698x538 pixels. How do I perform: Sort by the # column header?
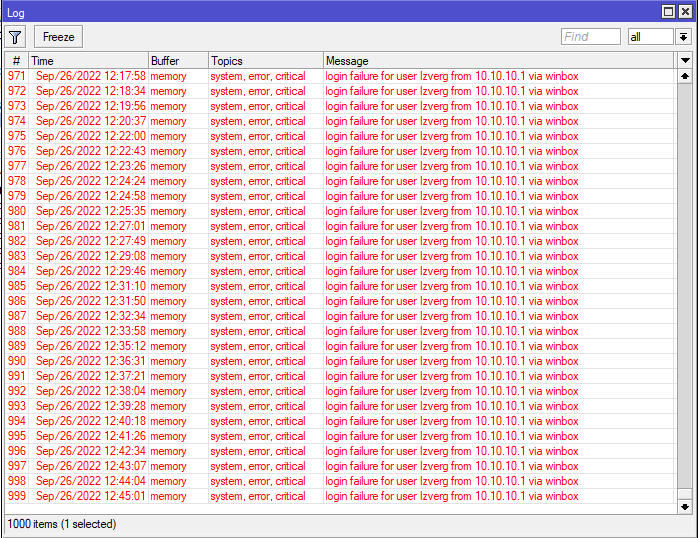(16, 61)
